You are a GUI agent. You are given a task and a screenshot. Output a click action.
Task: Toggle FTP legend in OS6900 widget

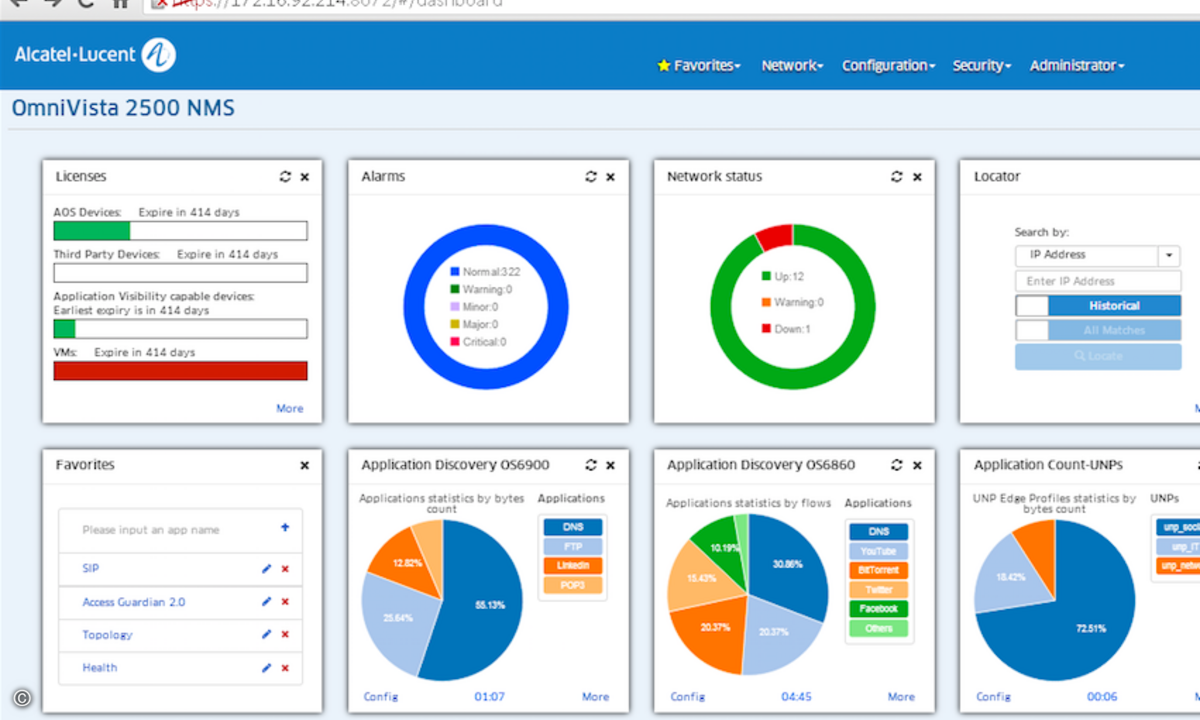pos(573,546)
